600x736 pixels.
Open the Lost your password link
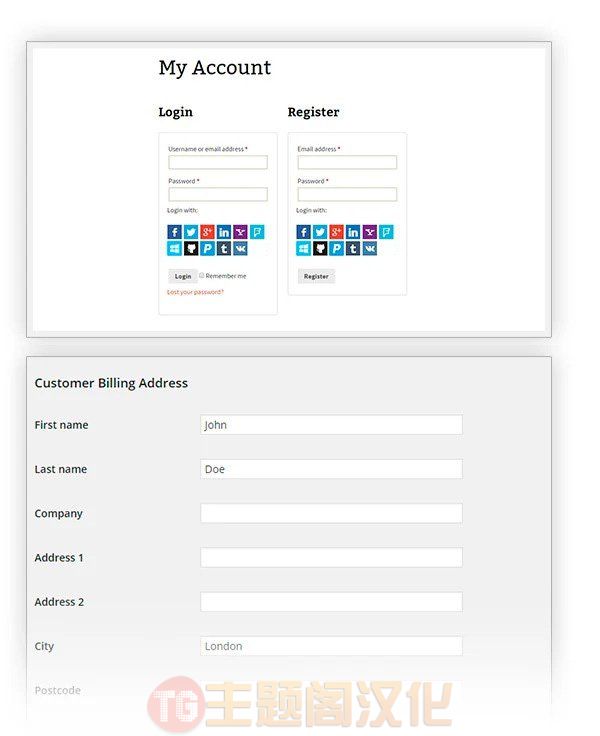(195, 292)
